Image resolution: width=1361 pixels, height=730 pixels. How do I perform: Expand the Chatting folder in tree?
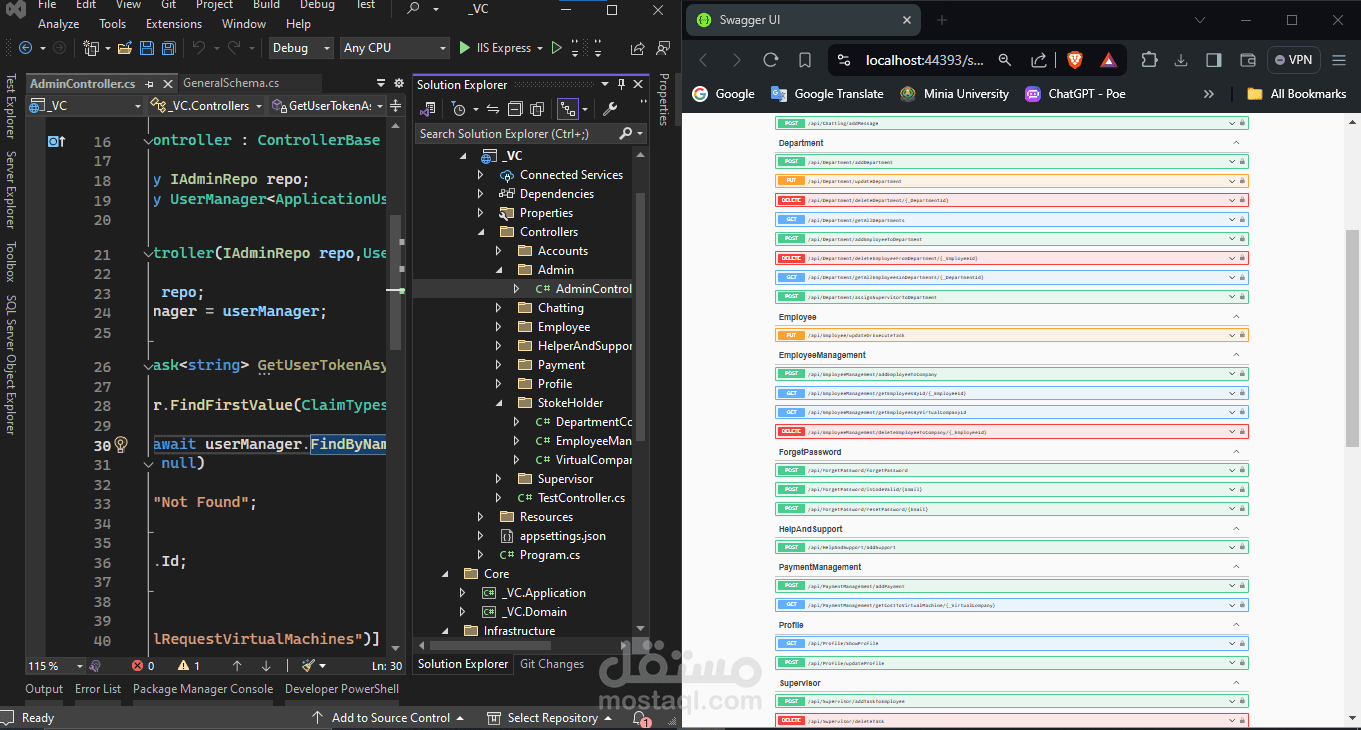pyautogui.click(x=498, y=308)
